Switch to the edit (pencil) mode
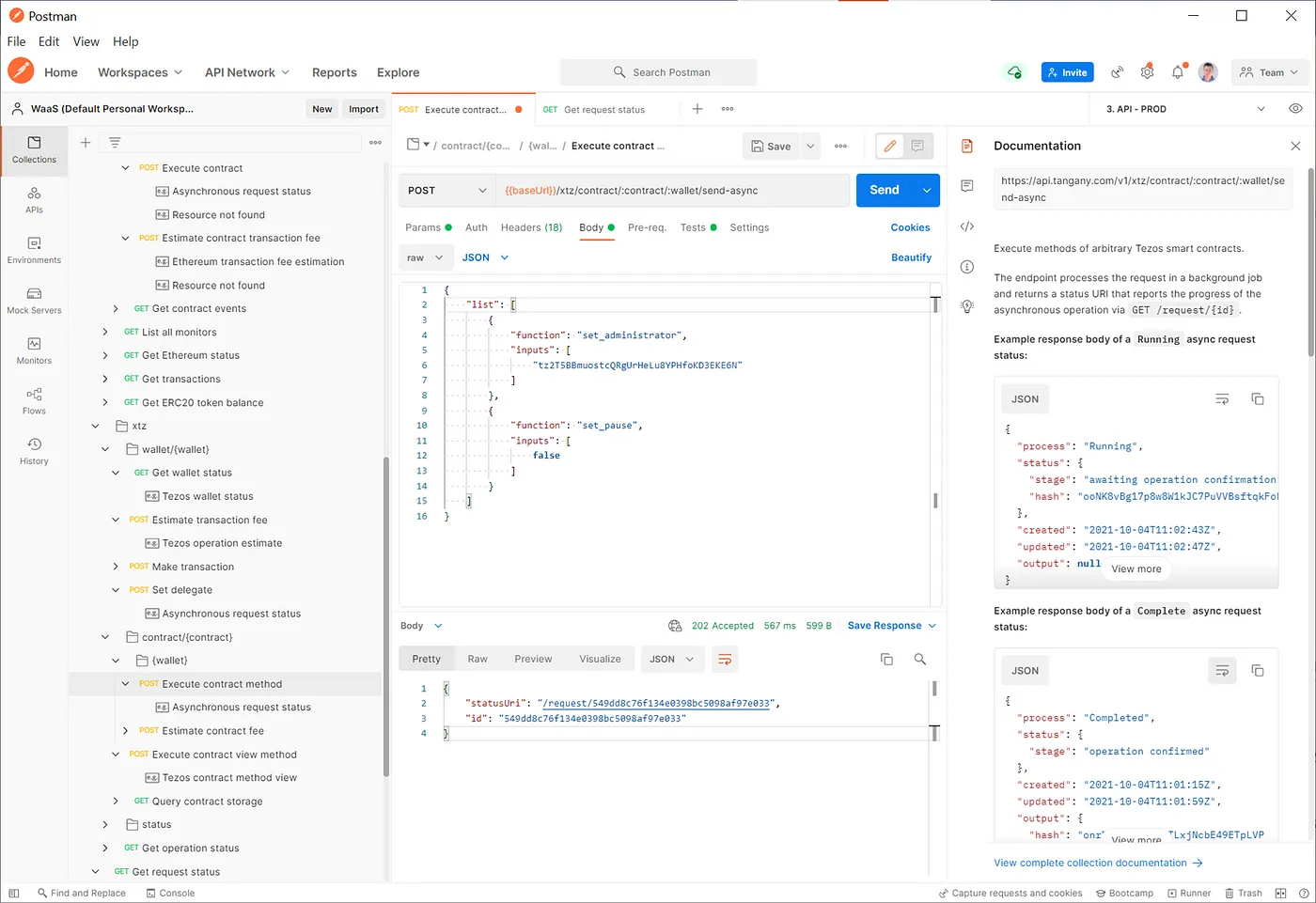Screen dimensions: 1316x903 889,146
